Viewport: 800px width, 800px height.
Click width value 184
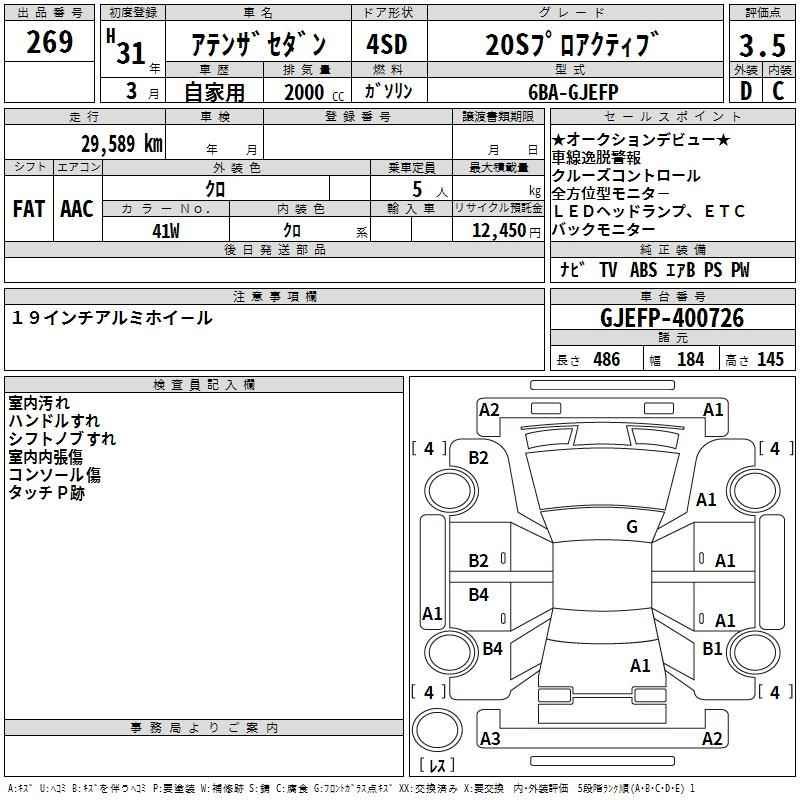pos(690,359)
